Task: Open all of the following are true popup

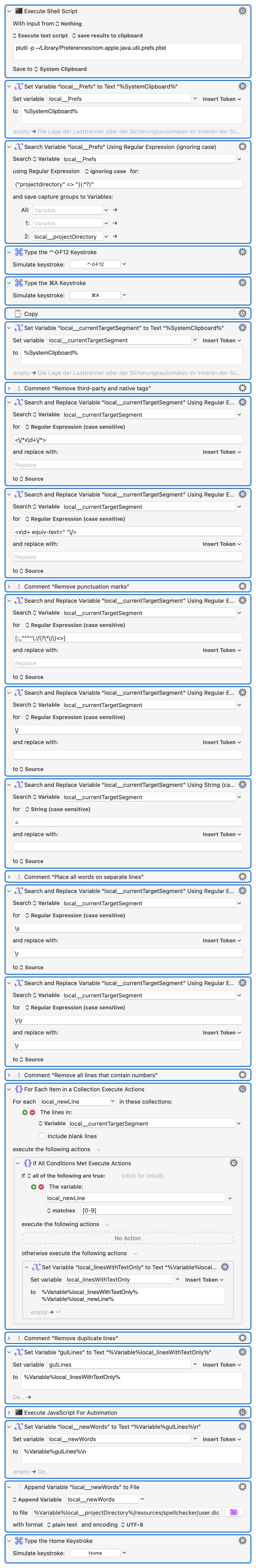Action: click(x=66, y=1175)
